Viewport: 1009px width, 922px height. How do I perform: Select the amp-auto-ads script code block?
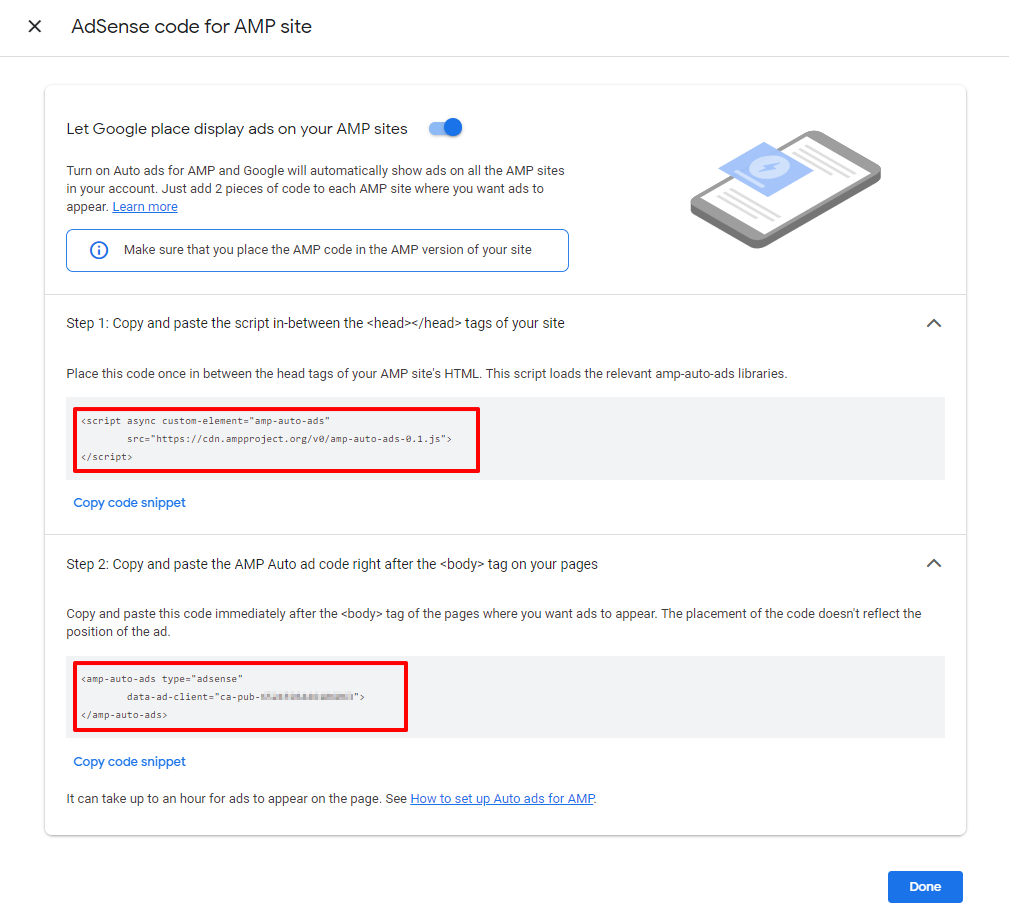click(x=277, y=439)
